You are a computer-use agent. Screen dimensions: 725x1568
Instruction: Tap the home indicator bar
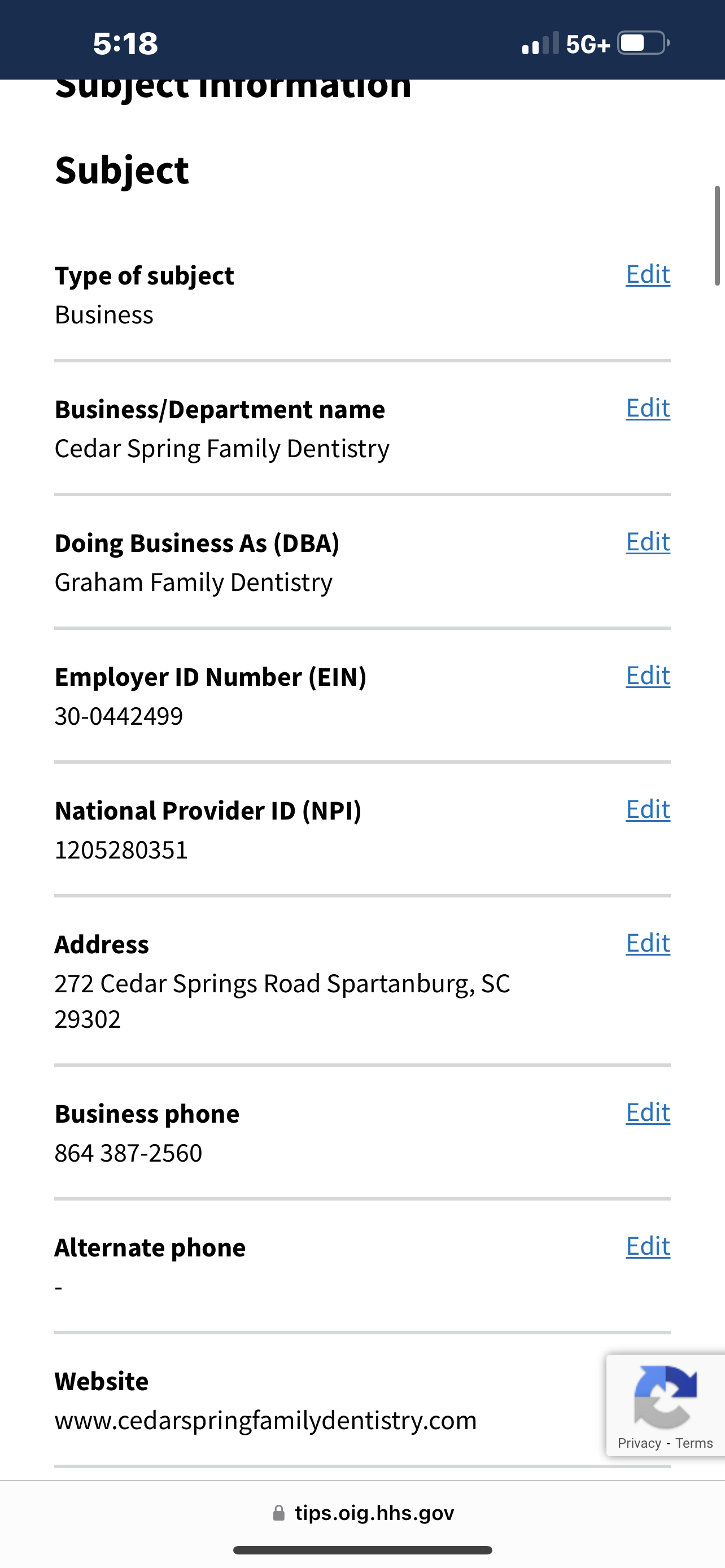click(363, 1550)
